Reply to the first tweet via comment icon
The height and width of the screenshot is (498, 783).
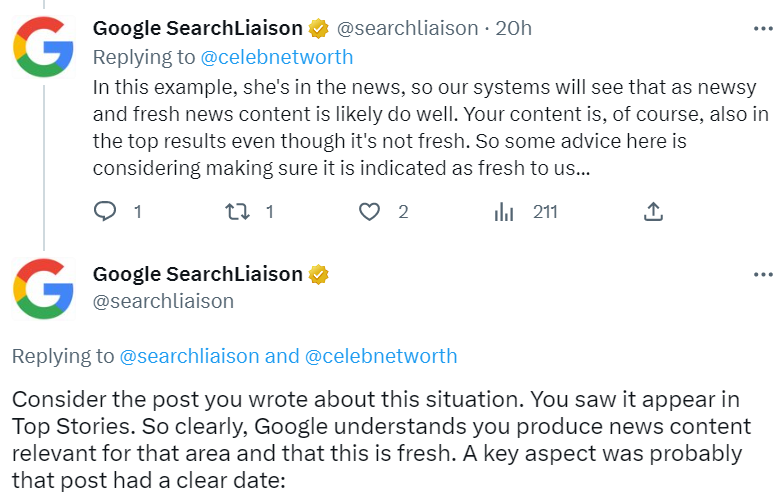[106, 211]
